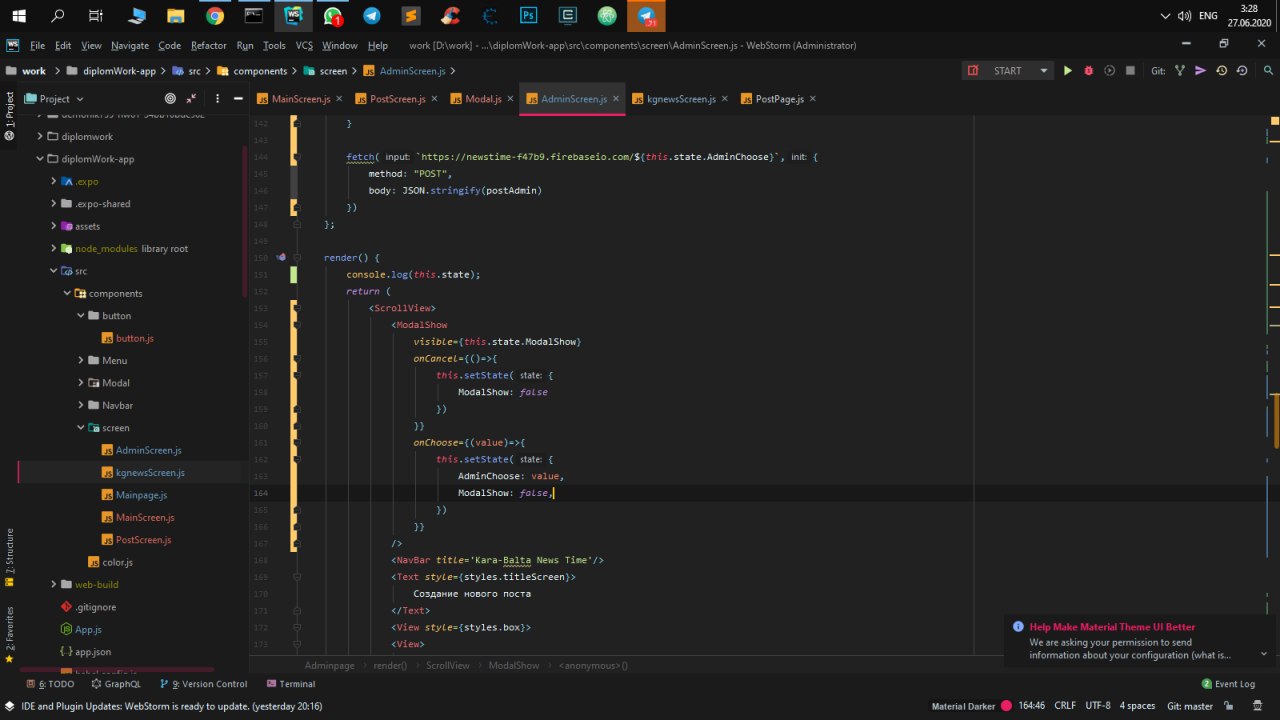Open 2: Favorites tool window tab

9,634
